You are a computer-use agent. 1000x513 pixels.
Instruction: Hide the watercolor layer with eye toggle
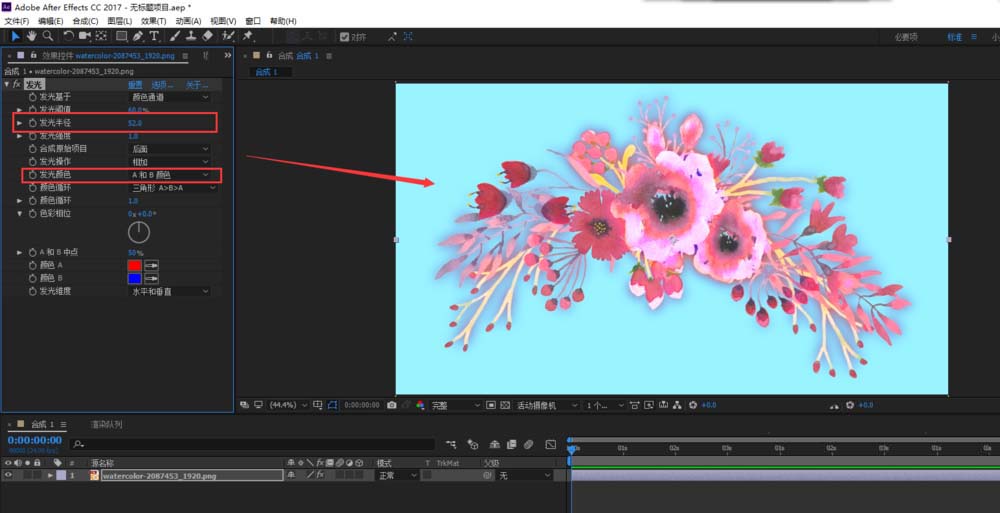coord(9,476)
